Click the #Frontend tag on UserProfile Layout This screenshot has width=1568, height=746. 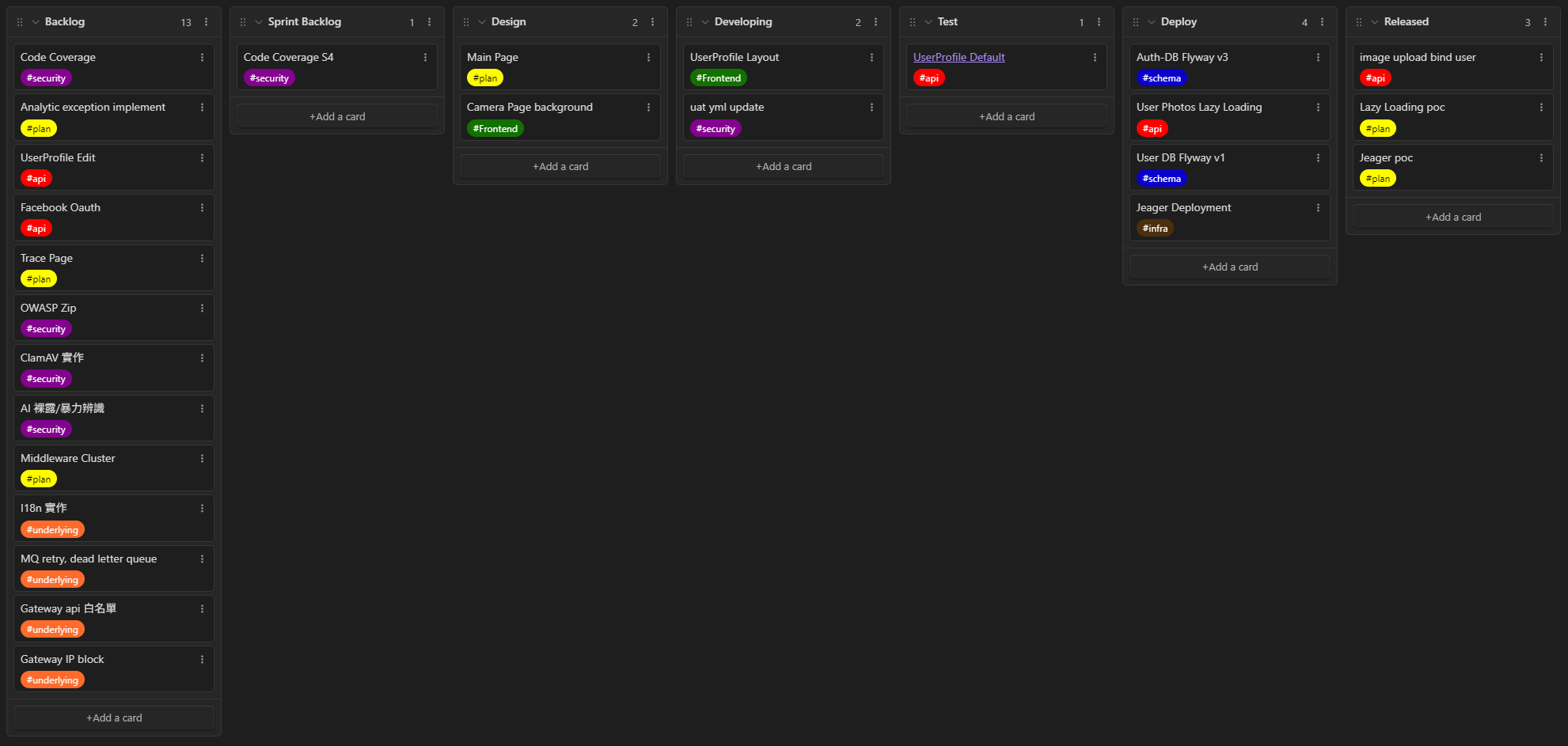[718, 78]
